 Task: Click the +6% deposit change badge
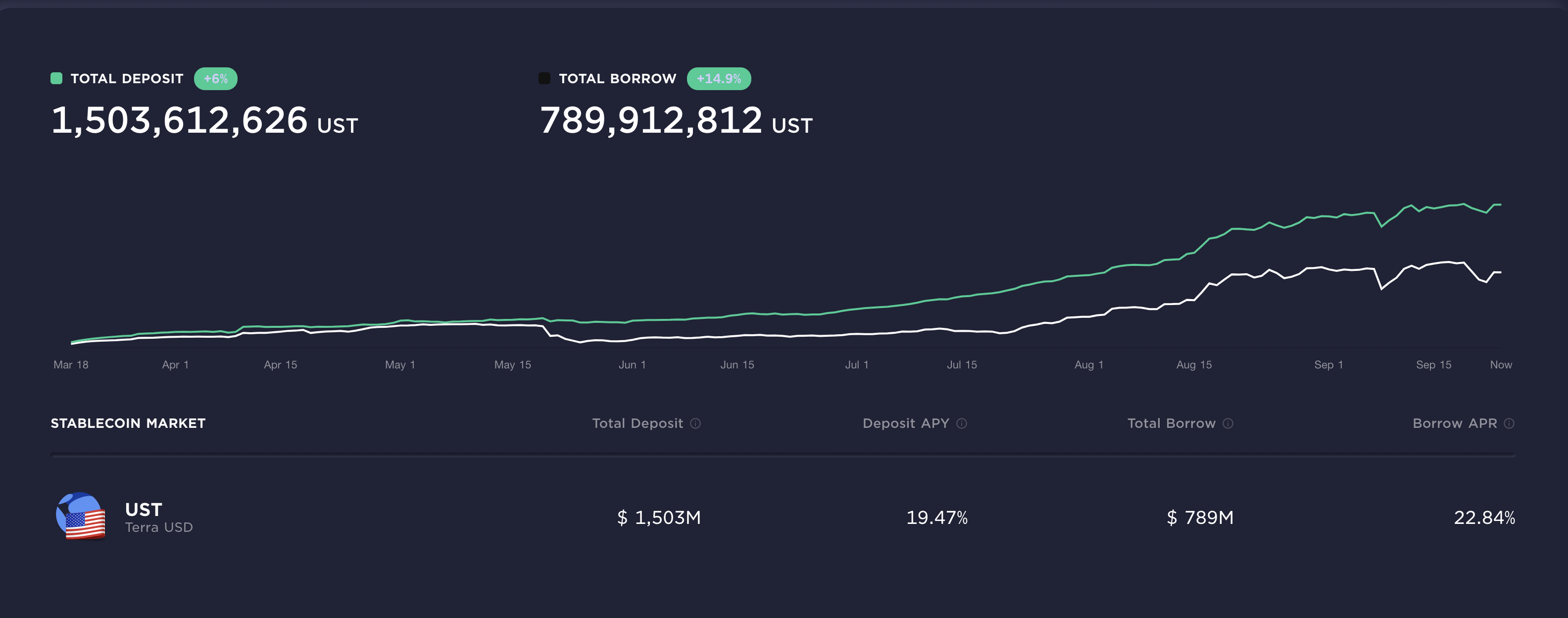[x=215, y=79]
